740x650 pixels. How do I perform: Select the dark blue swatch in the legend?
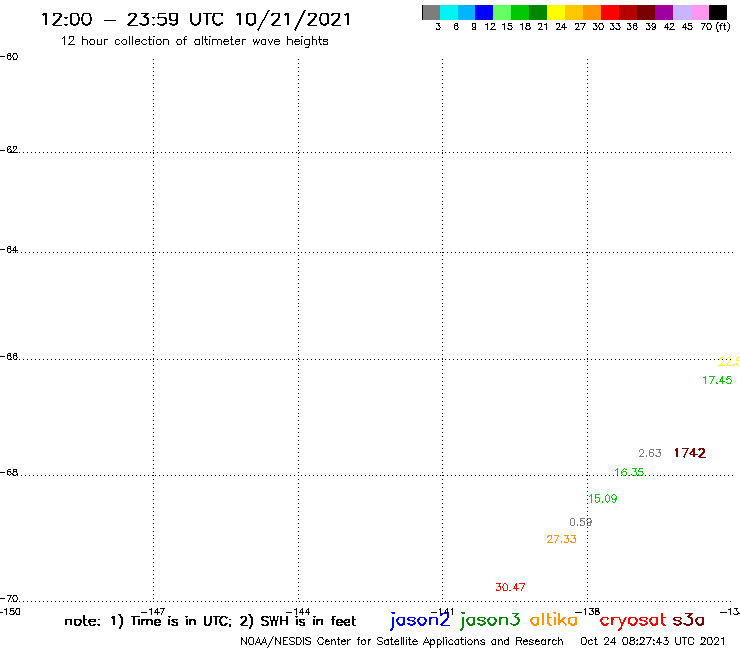tap(484, 12)
